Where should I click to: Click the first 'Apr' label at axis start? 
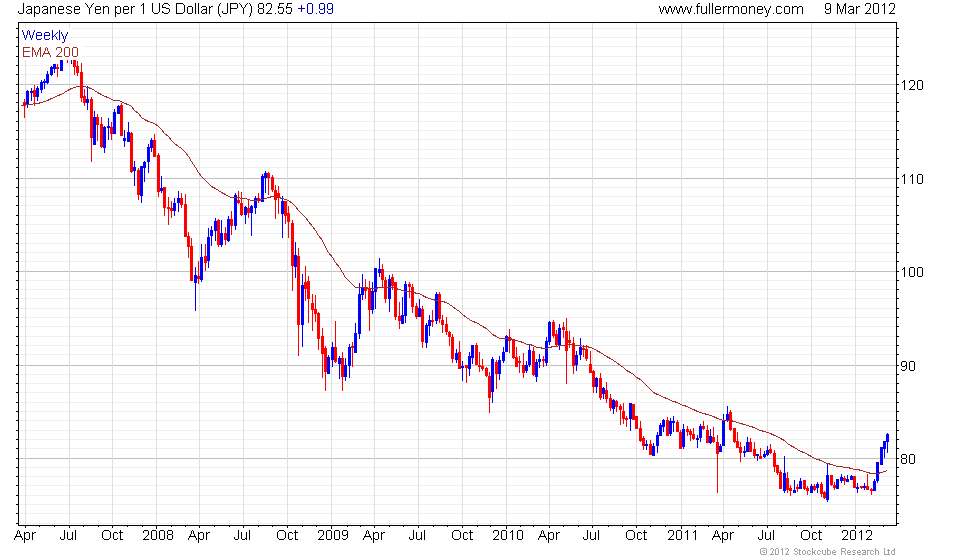tap(25, 536)
